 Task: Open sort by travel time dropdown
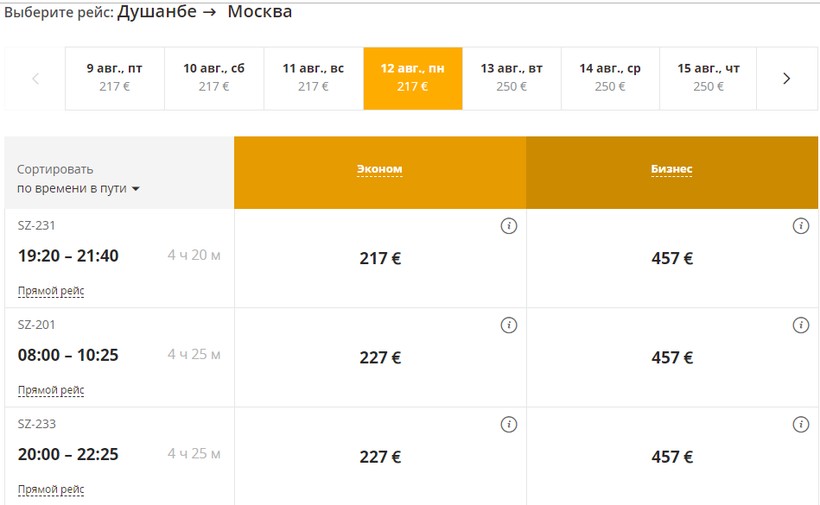click(x=78, y=188)
